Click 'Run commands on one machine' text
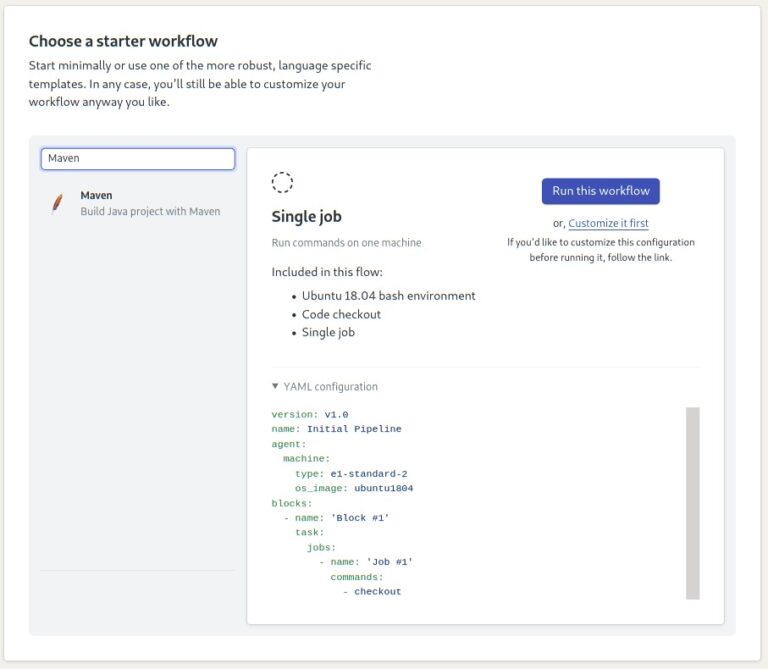 [346, 243]
